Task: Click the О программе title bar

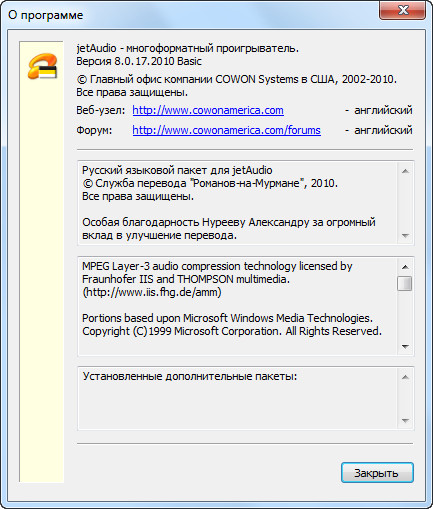Action: (x=190, y=15)
